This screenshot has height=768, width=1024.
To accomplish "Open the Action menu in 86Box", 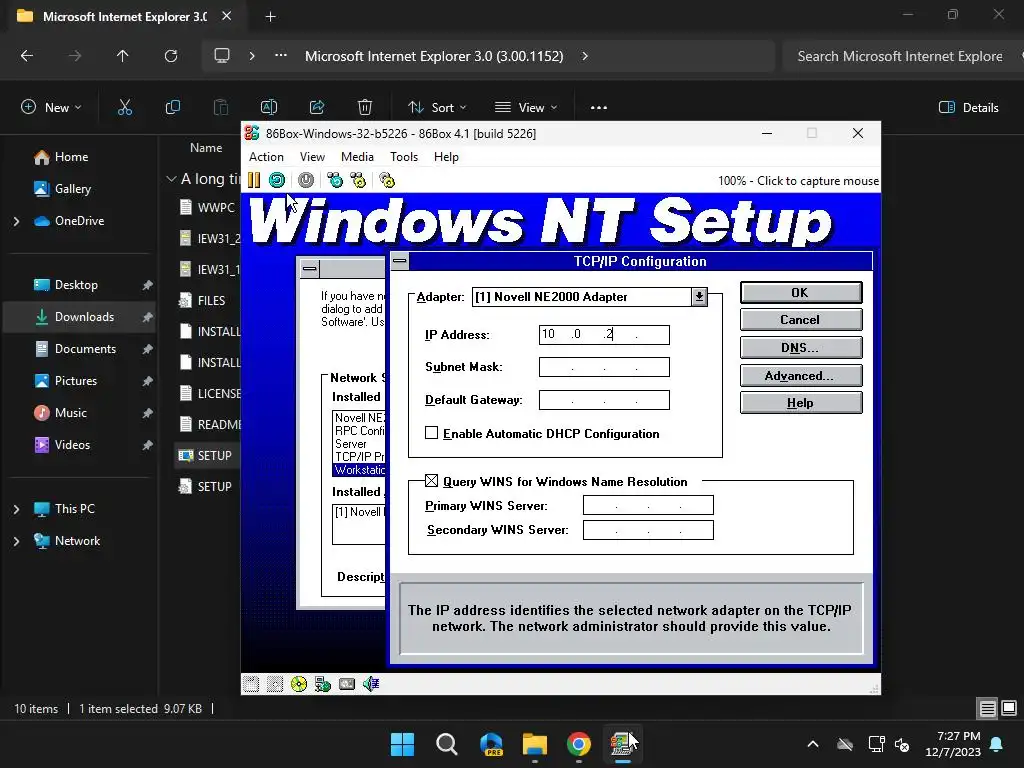I will [x=266, y=157].
